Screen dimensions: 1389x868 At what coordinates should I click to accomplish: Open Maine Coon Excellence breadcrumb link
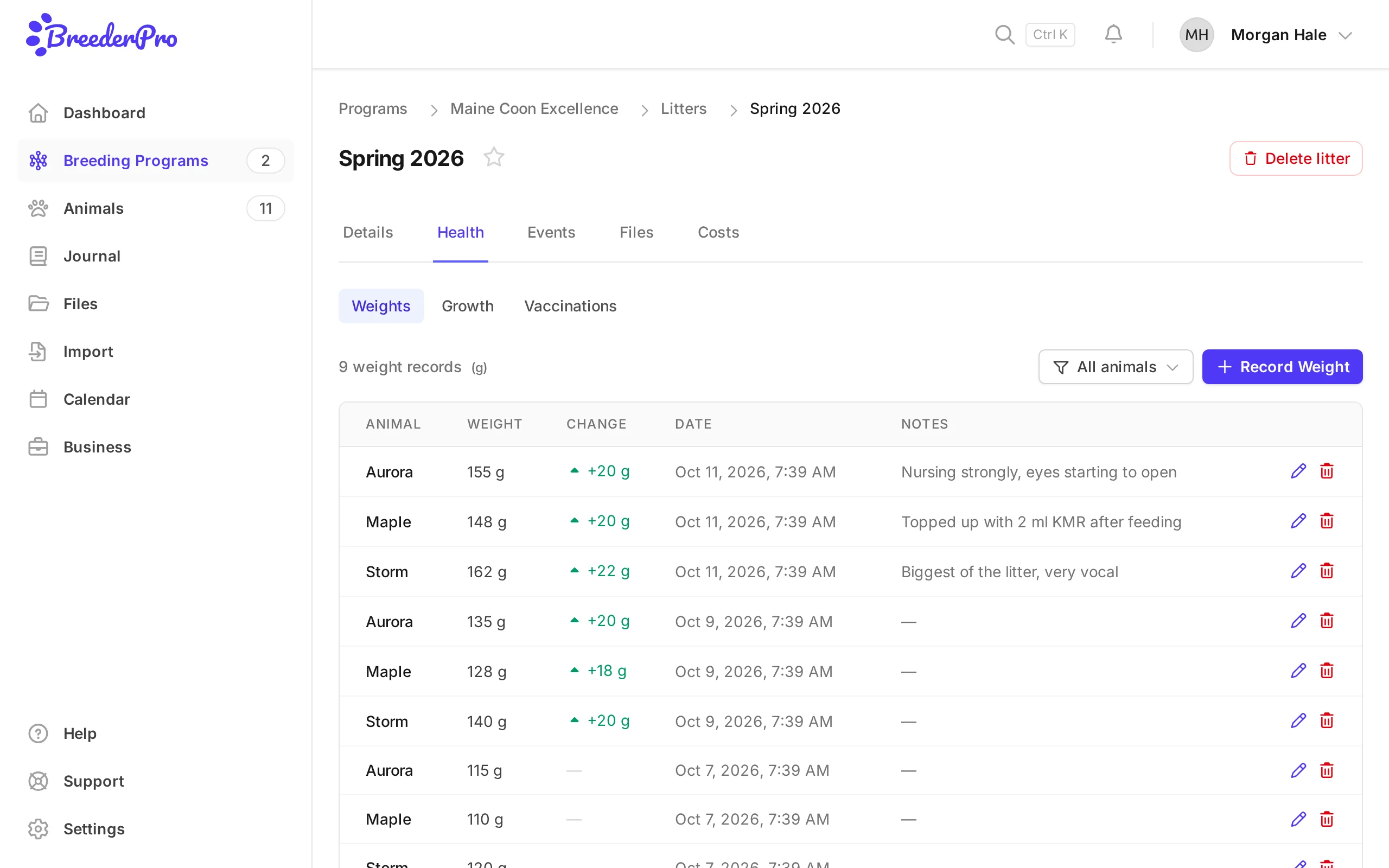tap(534, 108)
